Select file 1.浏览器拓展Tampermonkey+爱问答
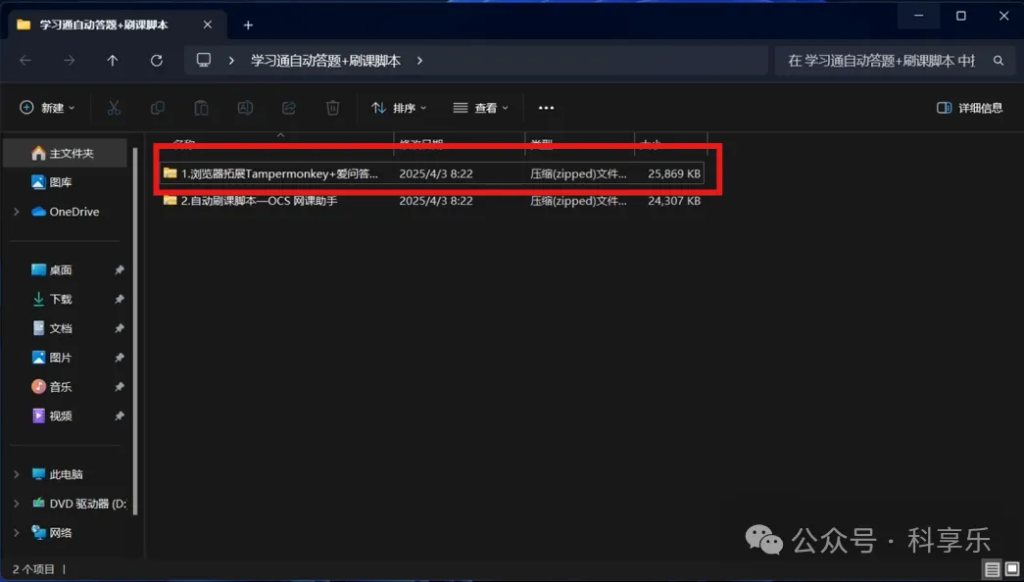The height and width of the screenshot is (582, 1024). 432,174
